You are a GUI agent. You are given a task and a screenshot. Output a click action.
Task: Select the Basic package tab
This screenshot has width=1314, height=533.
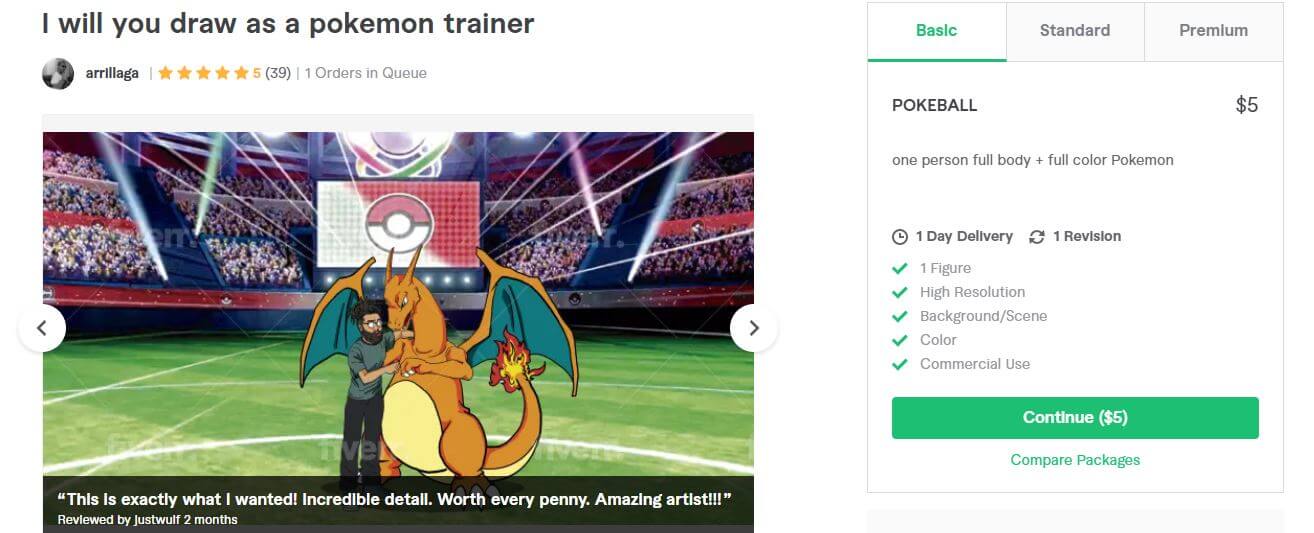[937, 31]
